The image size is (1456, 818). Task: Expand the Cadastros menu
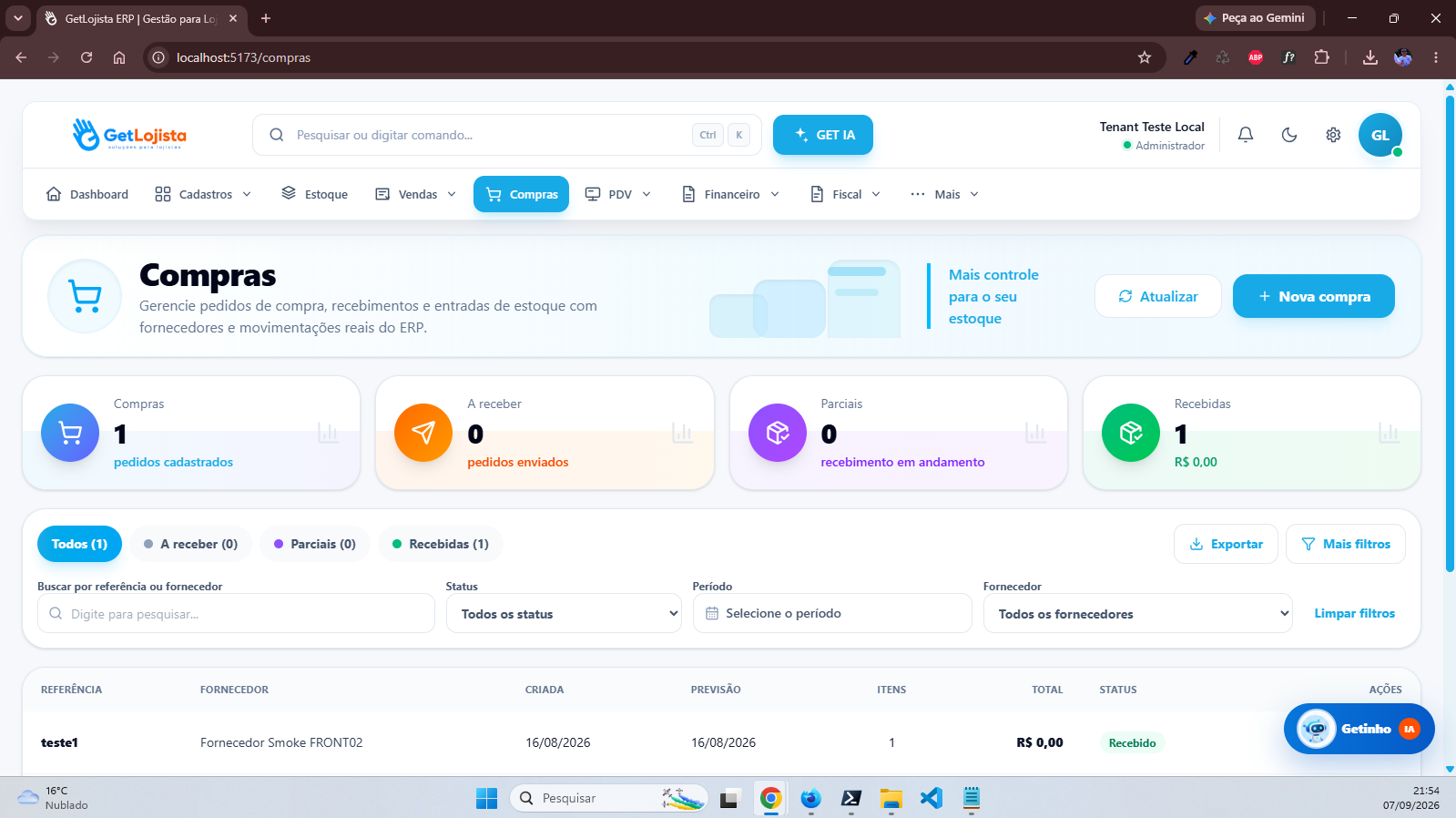[203, 194]
